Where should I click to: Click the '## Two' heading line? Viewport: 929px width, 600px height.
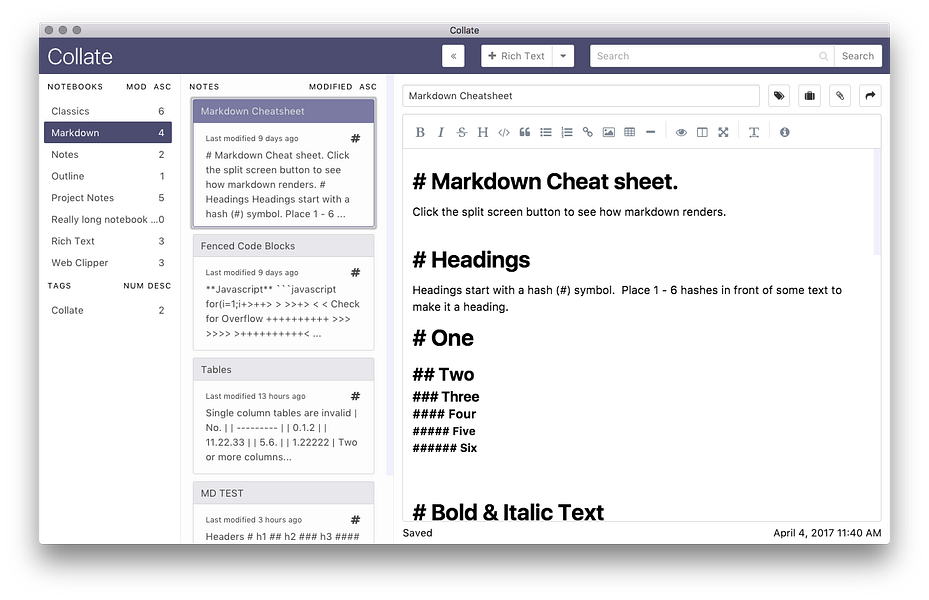443,374
